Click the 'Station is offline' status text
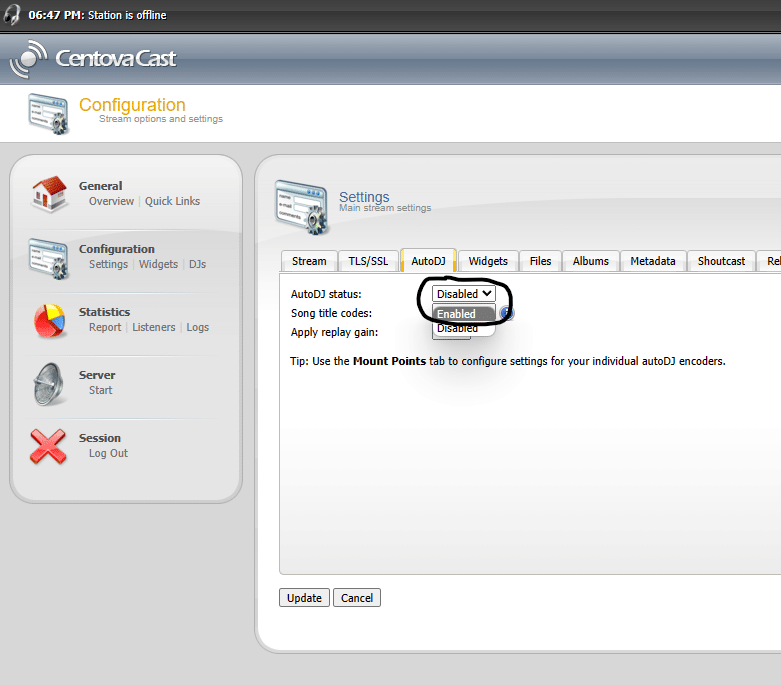 click(x=127, y=15)
